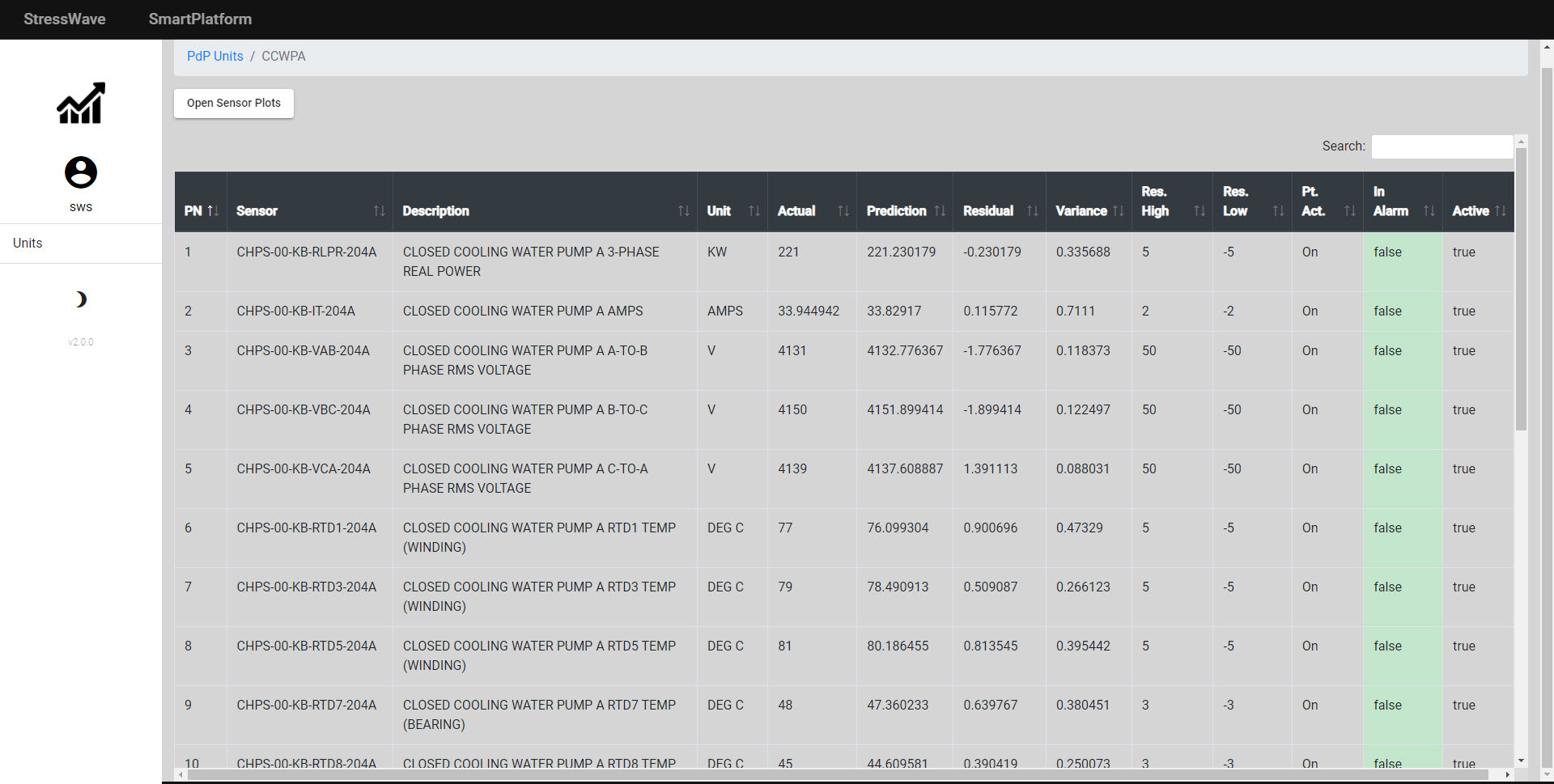
Task: Sort table by PN column arrows
Action: (214, 210)
